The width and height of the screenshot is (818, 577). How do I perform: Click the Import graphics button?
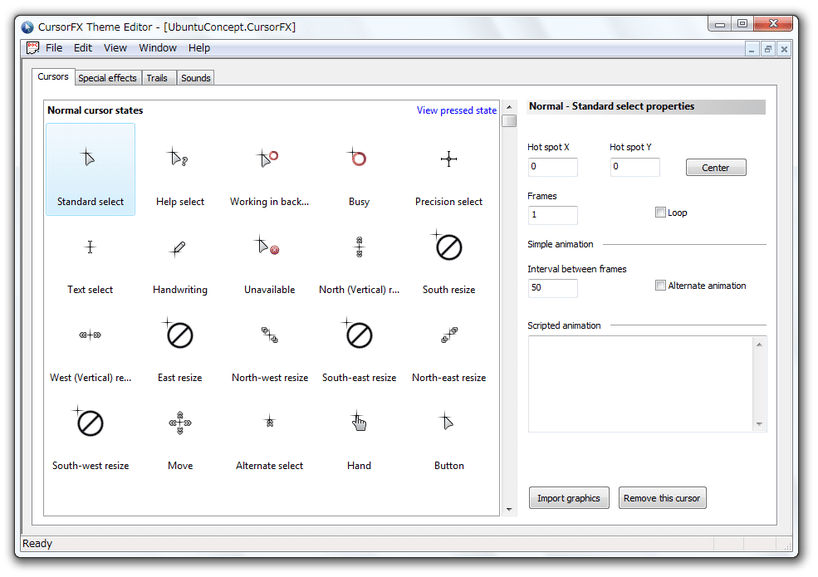click(569, 498)
